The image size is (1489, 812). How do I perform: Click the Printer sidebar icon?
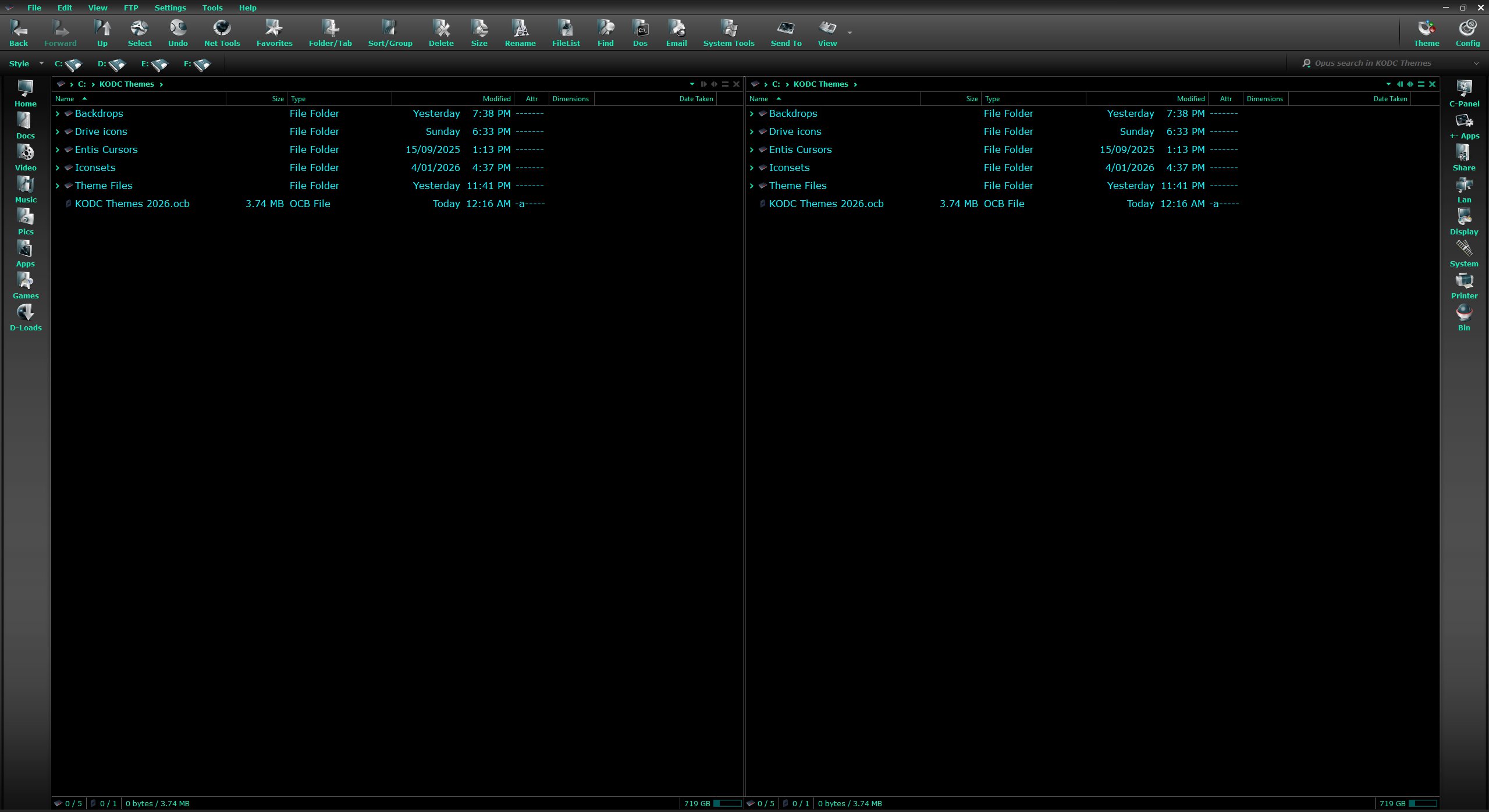tap(1464, 286)
